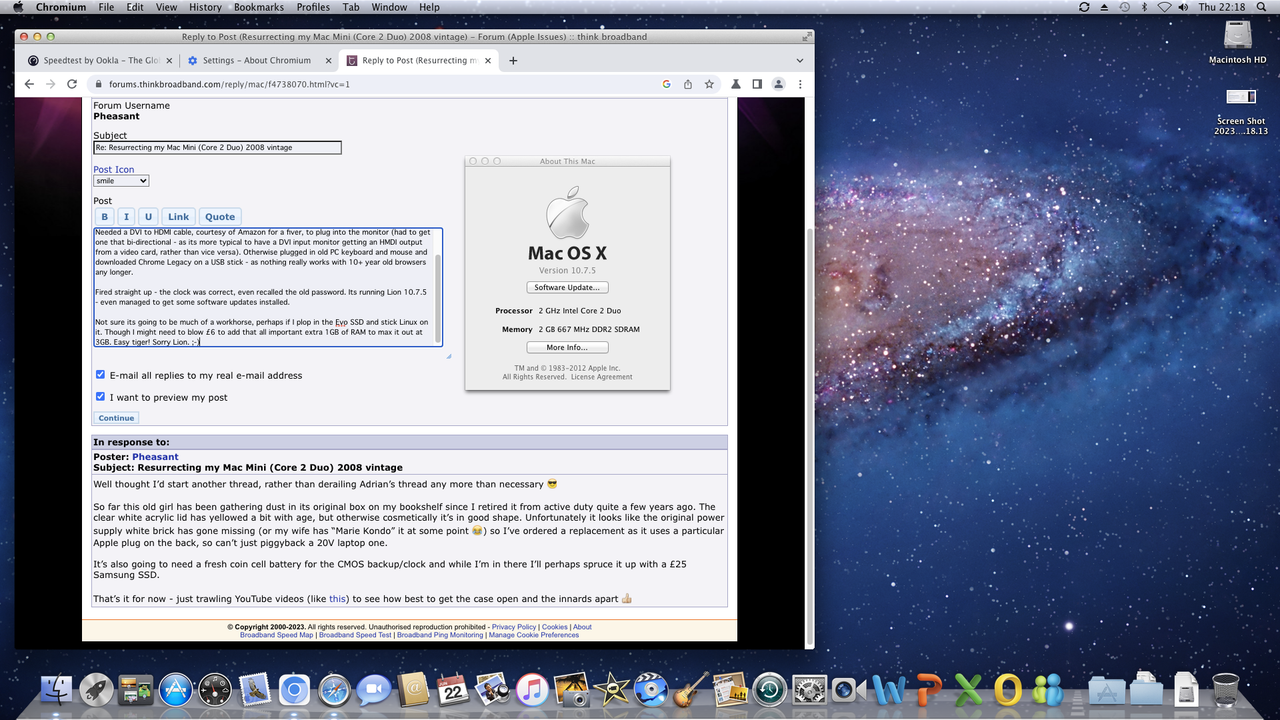The image size is (1280, 720).
Task: Enter full screen with the window's arrows icon
Action: 807,37
